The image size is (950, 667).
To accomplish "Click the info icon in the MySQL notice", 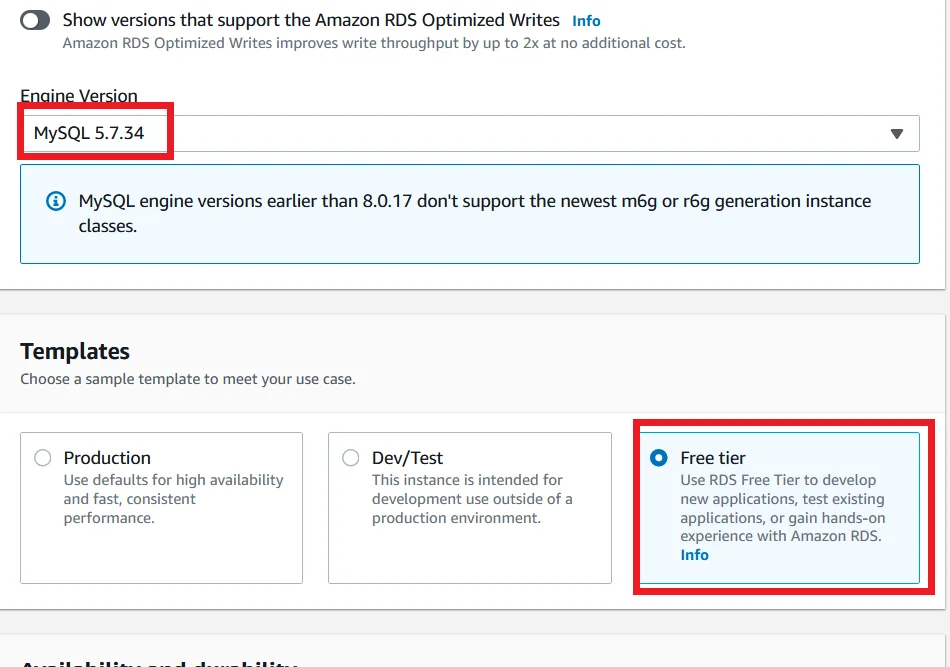I will coord(56,201).
